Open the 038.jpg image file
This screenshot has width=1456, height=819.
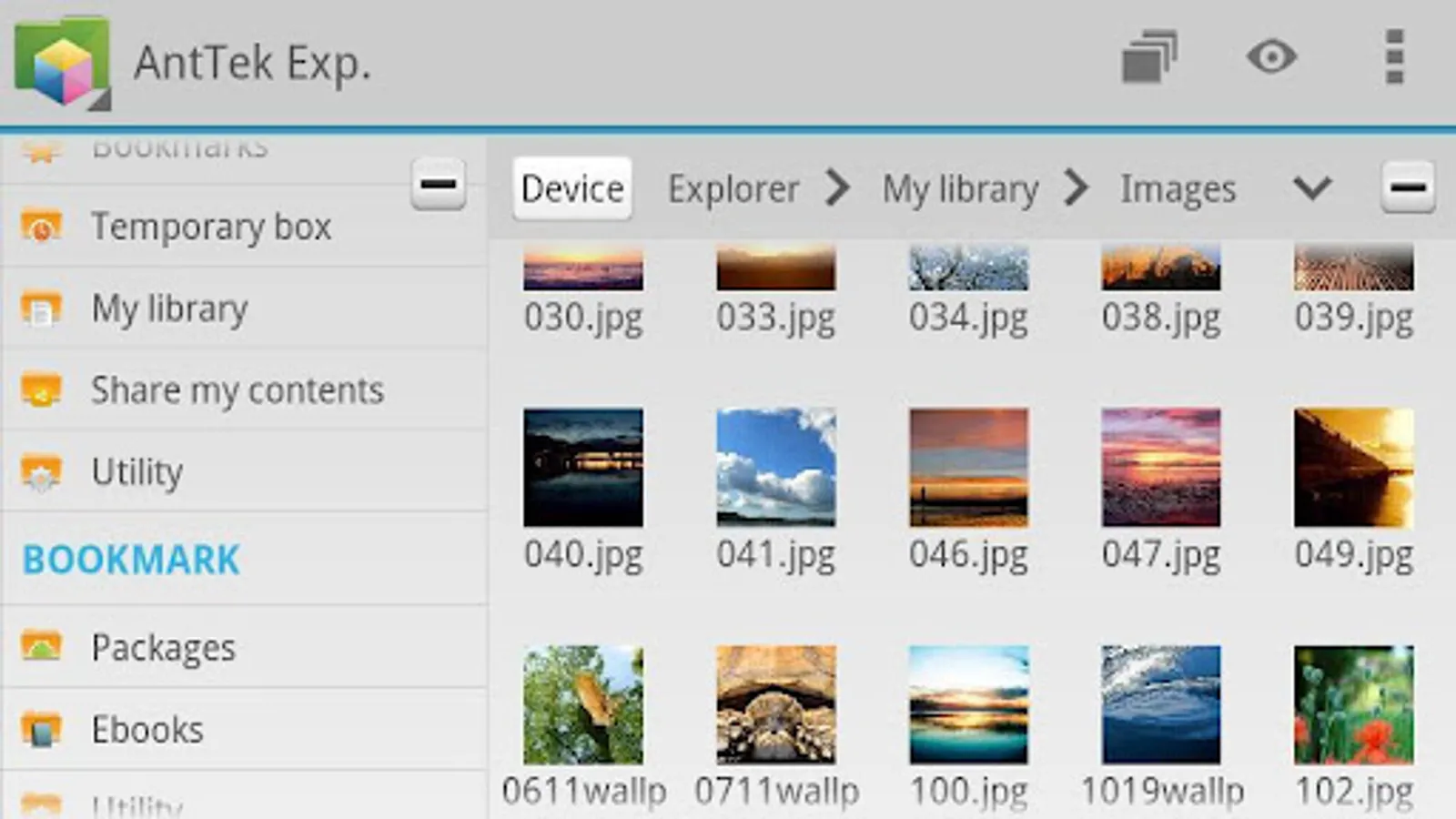(1161, 291)
